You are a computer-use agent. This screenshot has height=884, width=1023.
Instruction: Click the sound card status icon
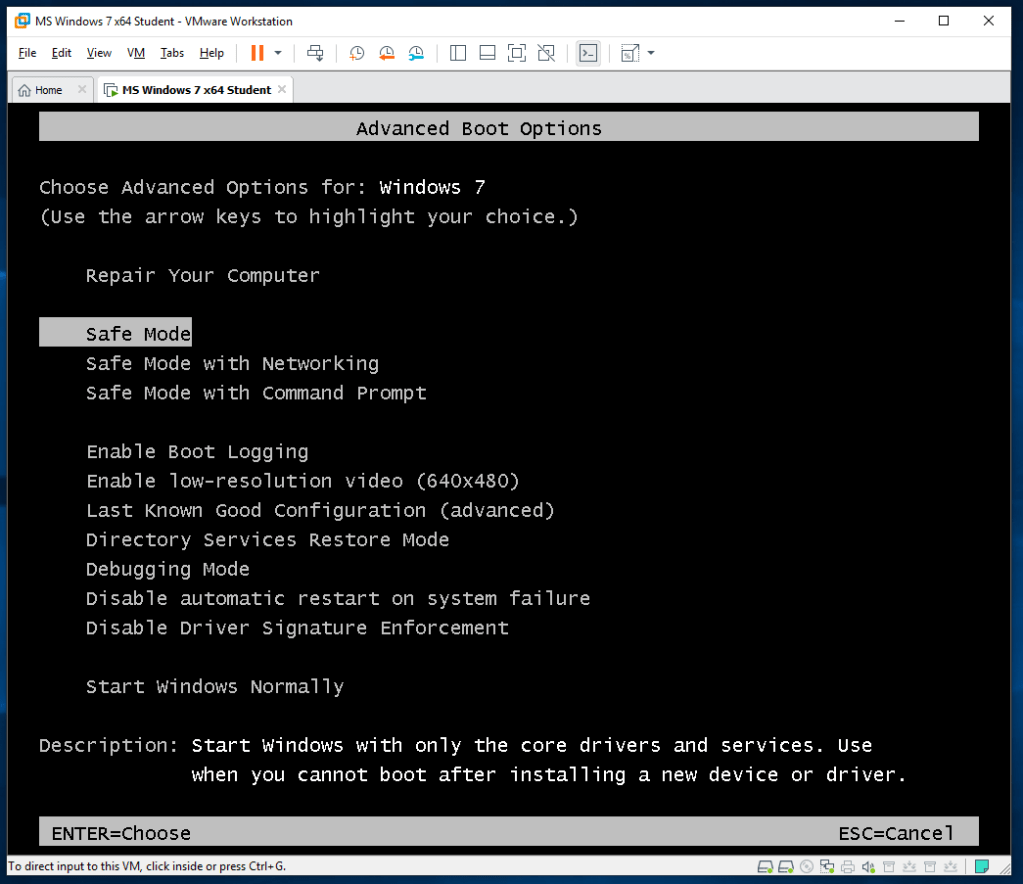(868, 866)
